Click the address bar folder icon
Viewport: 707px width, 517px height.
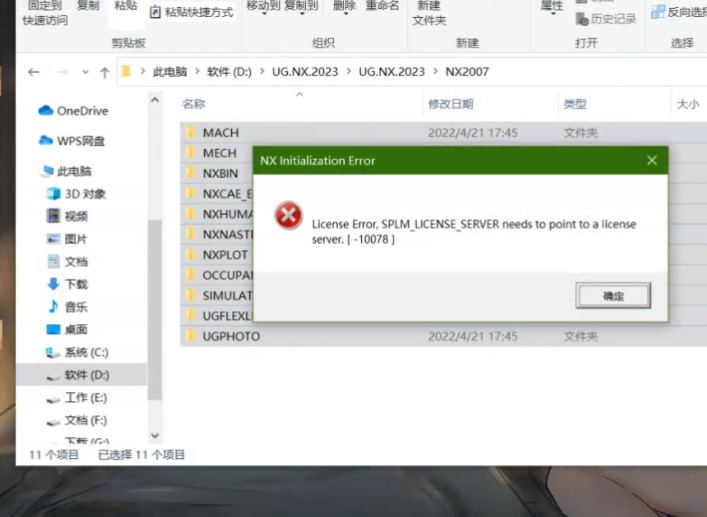click(x=126, y=71)
